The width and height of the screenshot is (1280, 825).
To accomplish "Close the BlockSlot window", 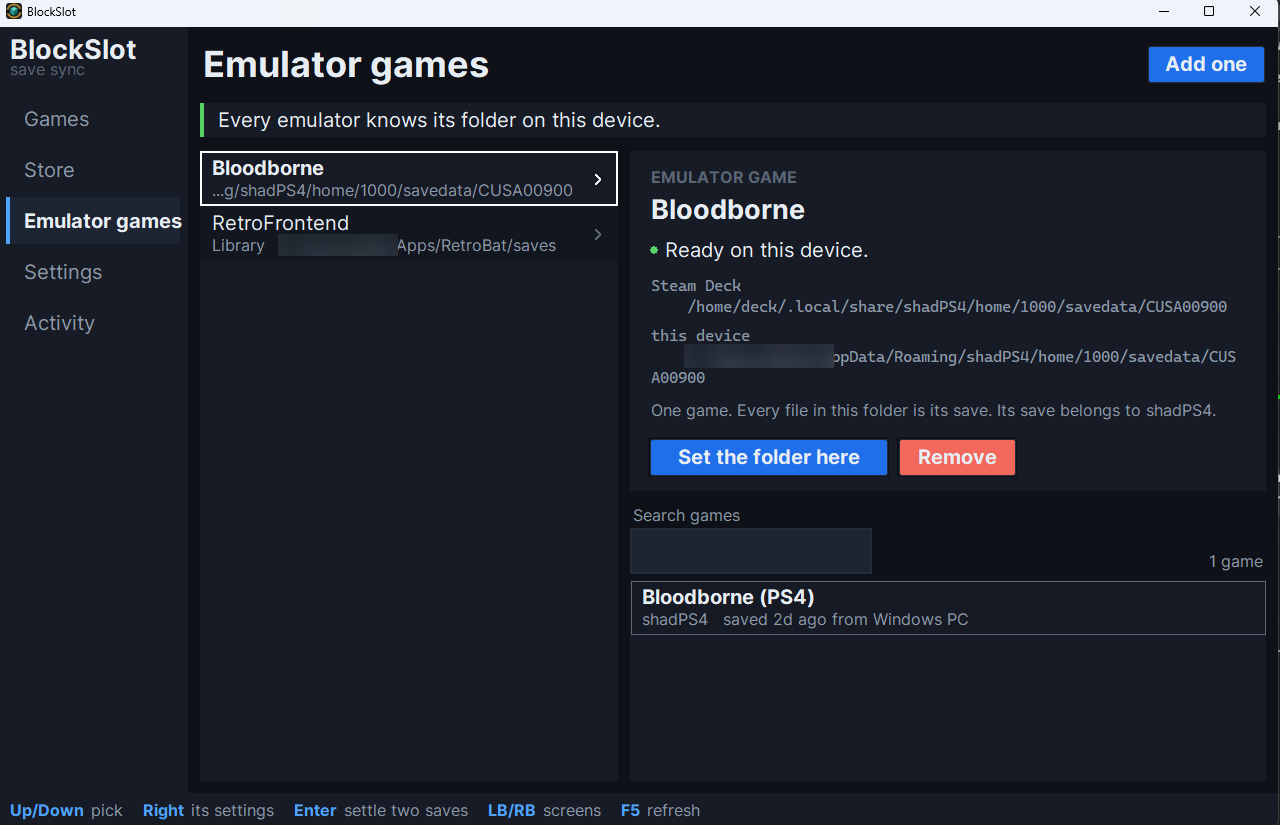I will [x=1256, y=12].
